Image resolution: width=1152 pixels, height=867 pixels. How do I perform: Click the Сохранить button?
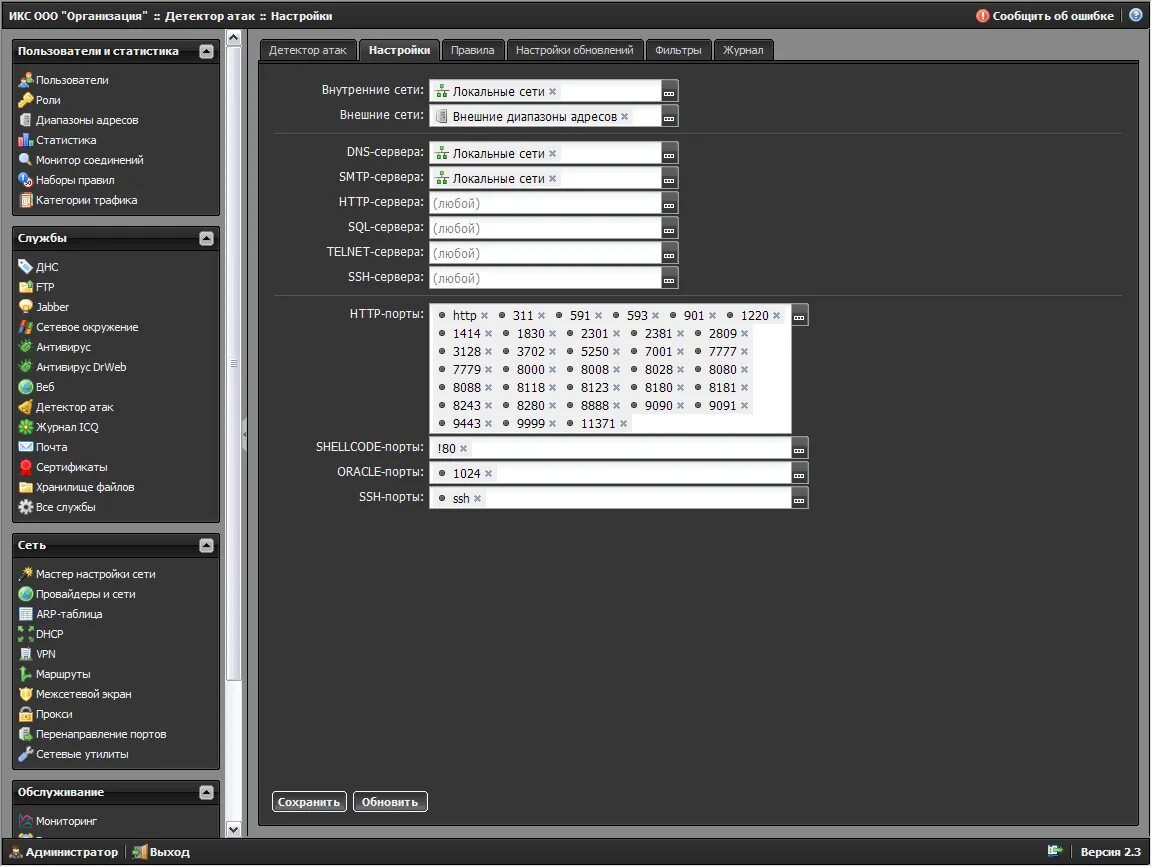[309, 802]
